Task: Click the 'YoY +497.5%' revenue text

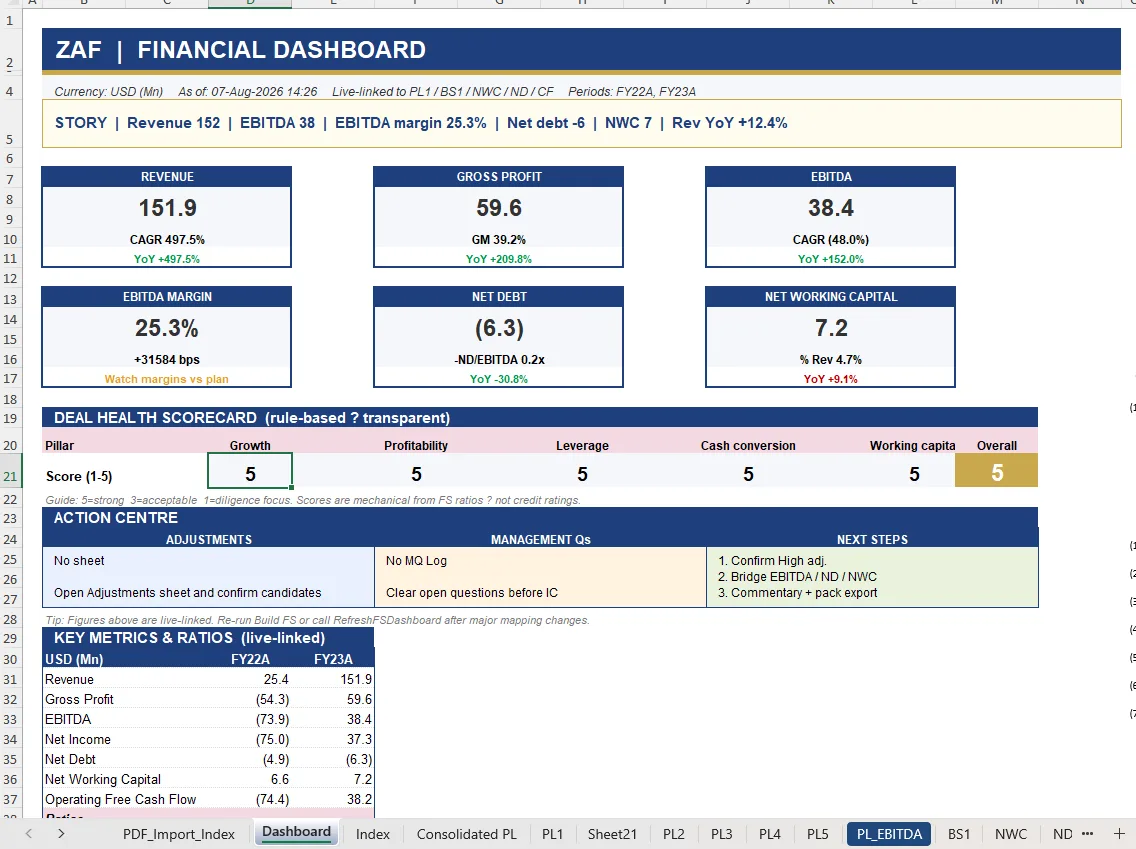Action: (x=167, y=259)
